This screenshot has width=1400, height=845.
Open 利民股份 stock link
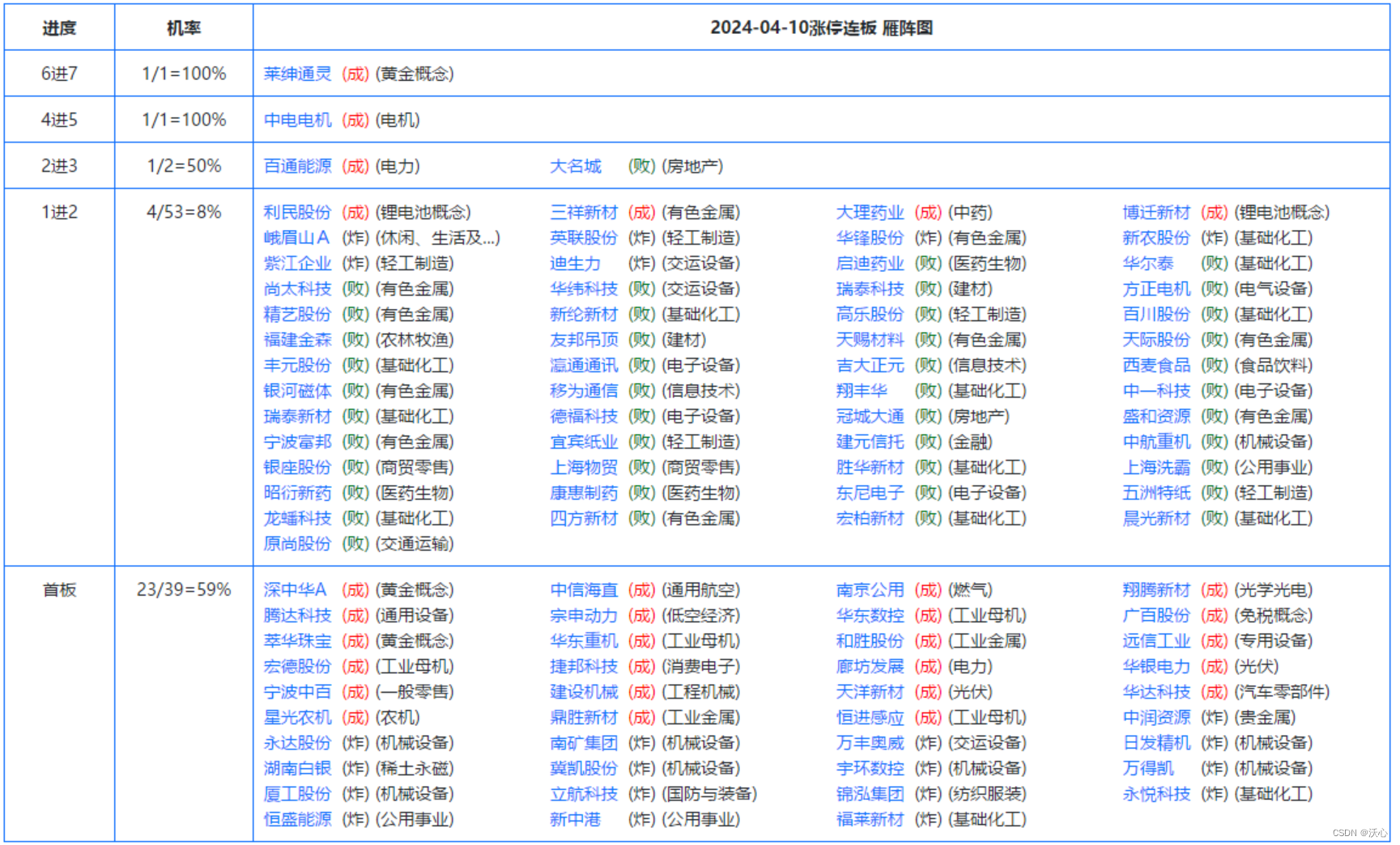tap(297, 212)
